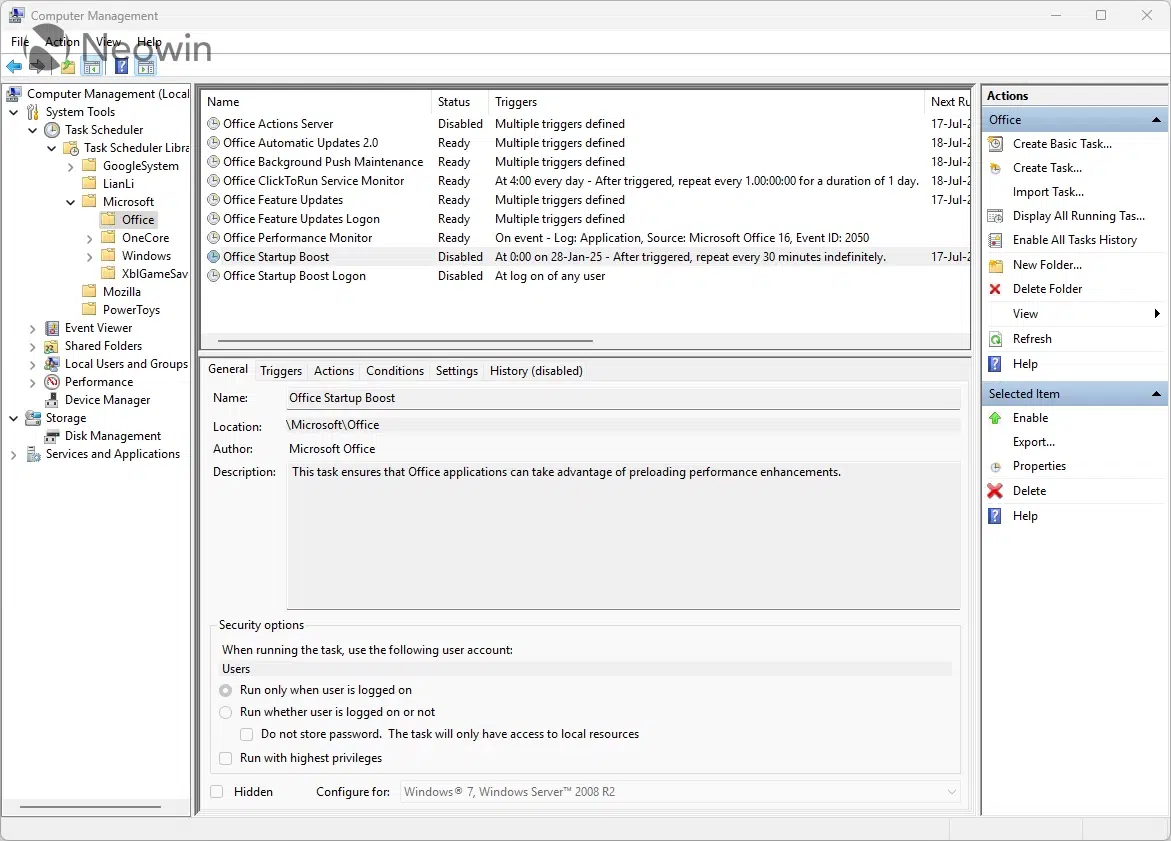
Task: Select Run only when user is logged on
Action: pos(226,691)
